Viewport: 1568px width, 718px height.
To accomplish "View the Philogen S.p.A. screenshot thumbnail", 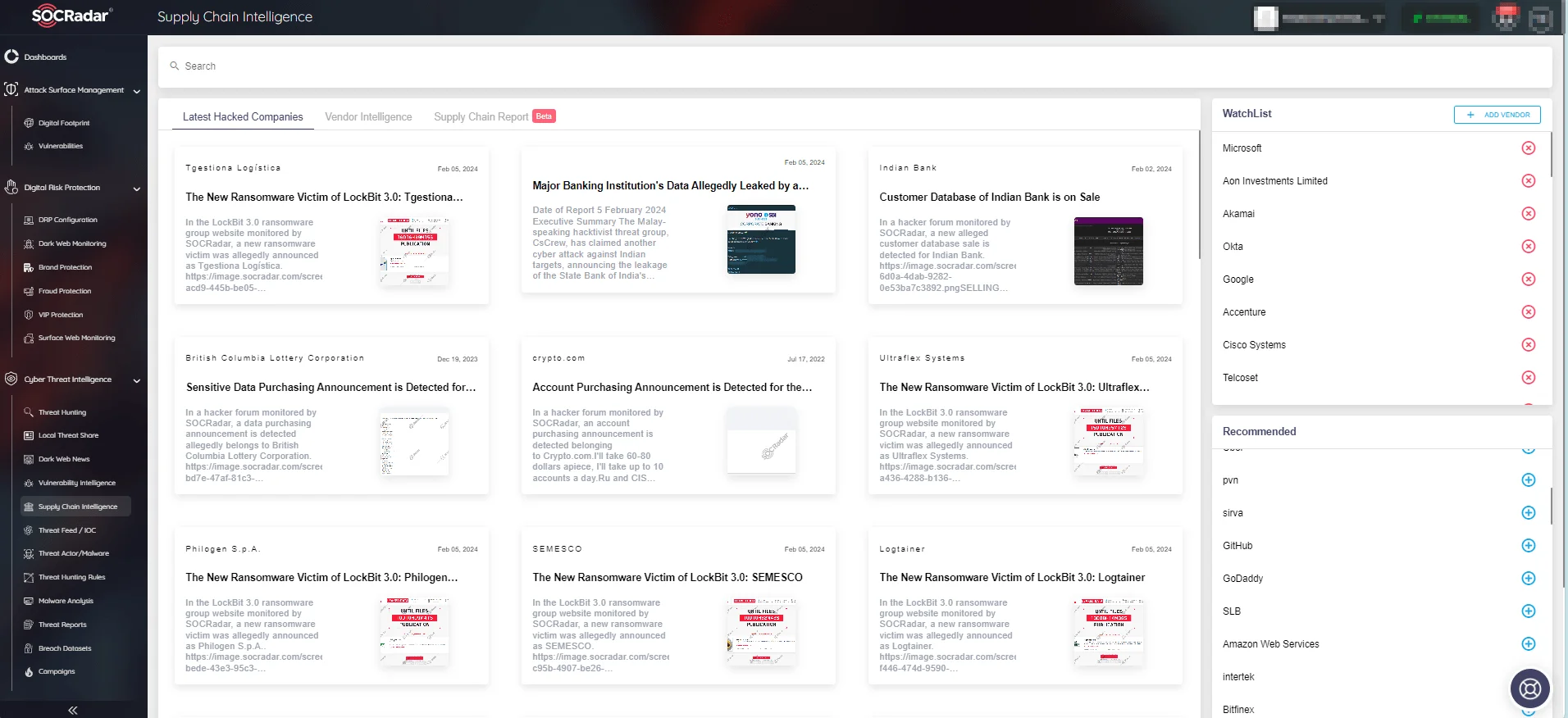I will coord(414,632).
